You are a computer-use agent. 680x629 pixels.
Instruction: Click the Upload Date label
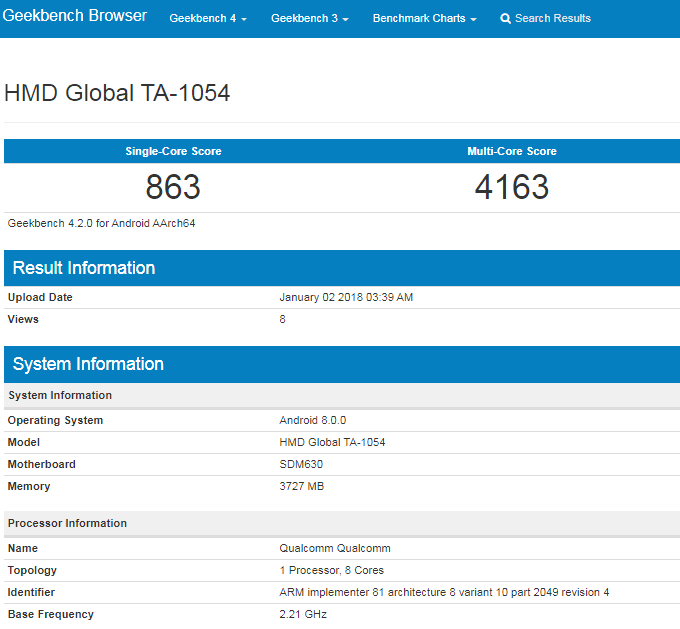pyautogui.click(x=40, y=297)
